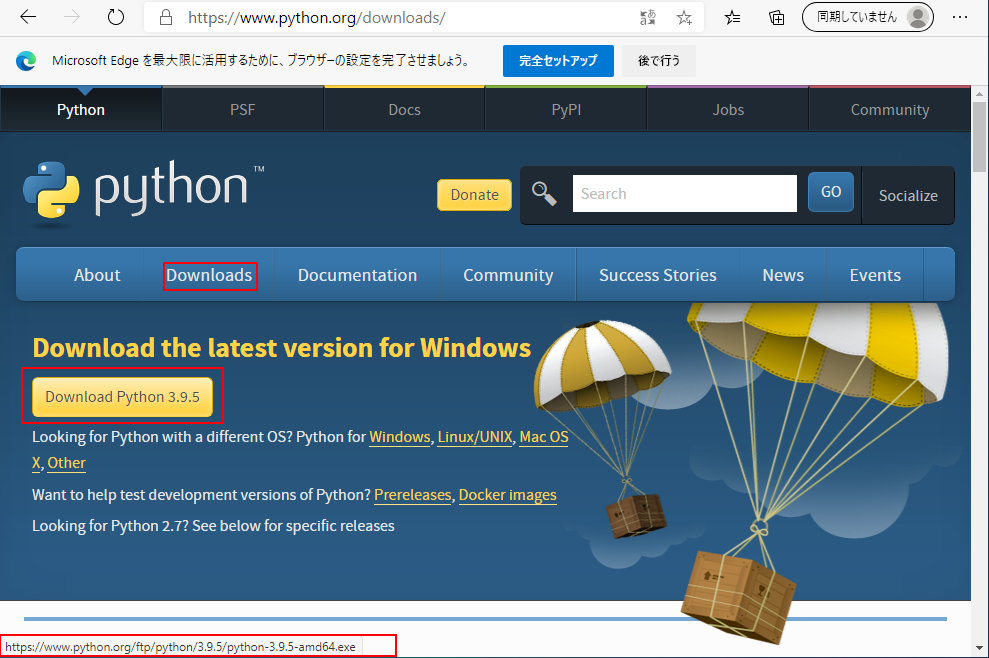
Task: Focus the Search input field
Action: (684, 194)
